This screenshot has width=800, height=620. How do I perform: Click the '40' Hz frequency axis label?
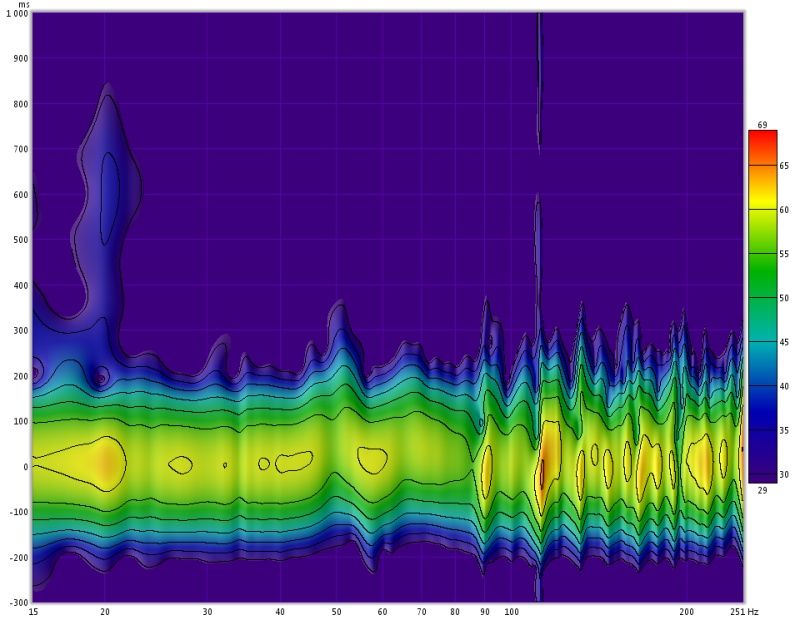(280, 612)
